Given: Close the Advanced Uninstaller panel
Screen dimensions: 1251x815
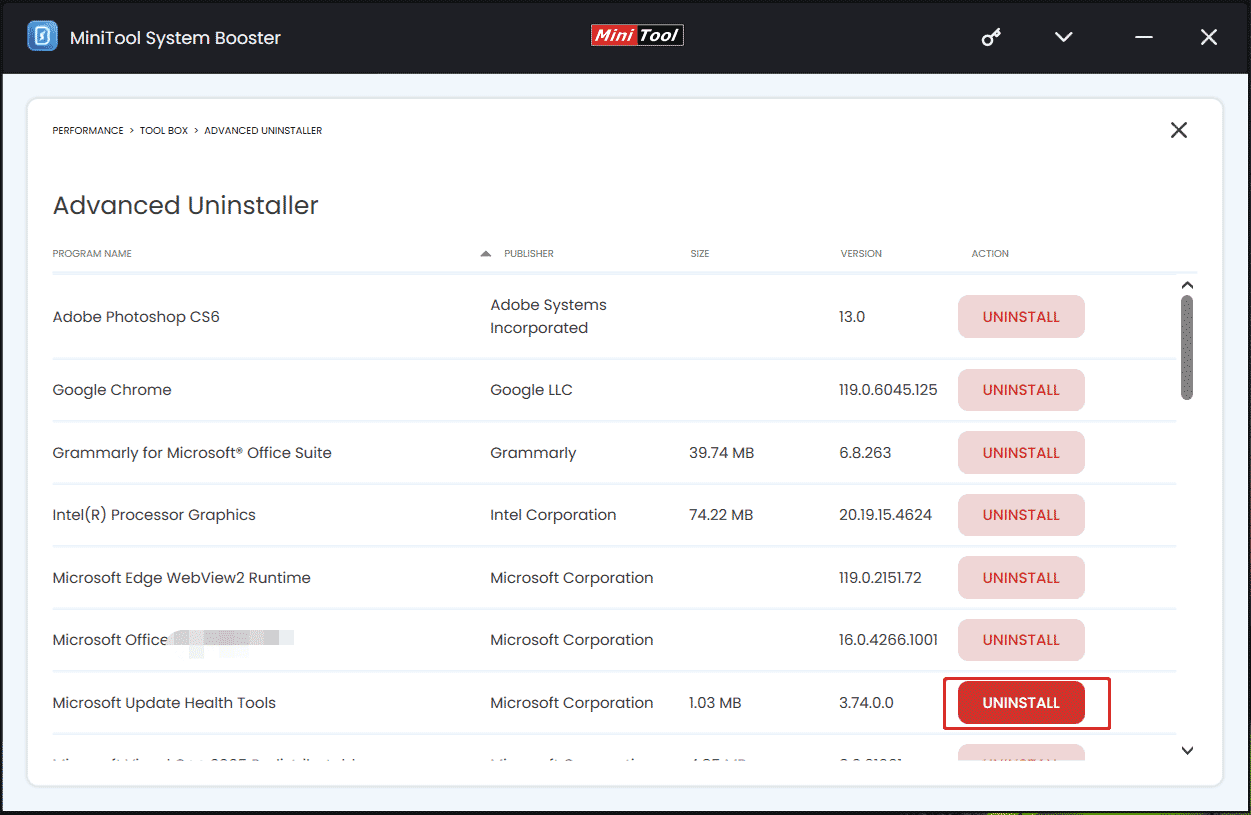Looking at the screenshot, I should point(1179,130).
